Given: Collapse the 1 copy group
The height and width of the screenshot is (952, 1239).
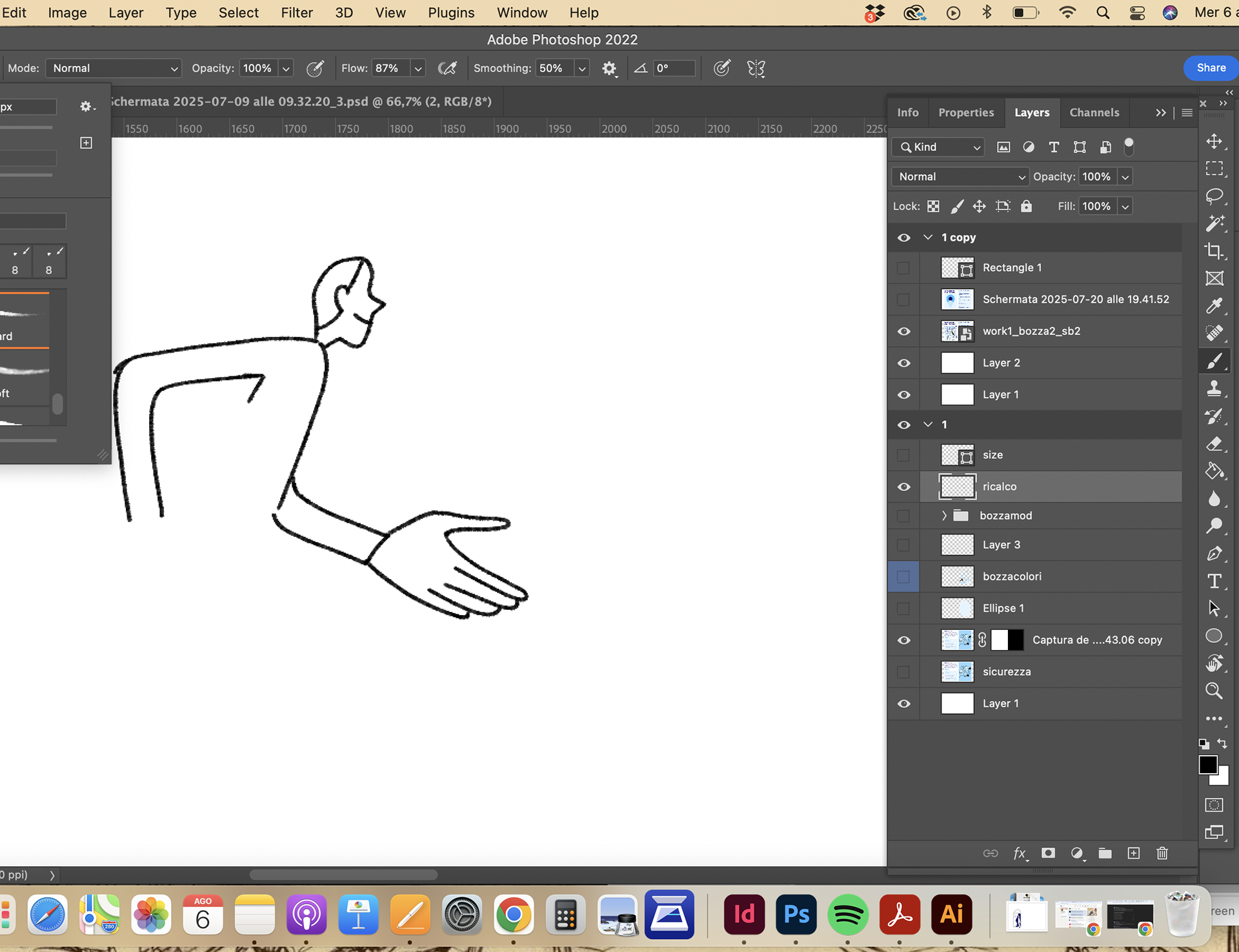Looking at the screenshot, I should 928,238.
